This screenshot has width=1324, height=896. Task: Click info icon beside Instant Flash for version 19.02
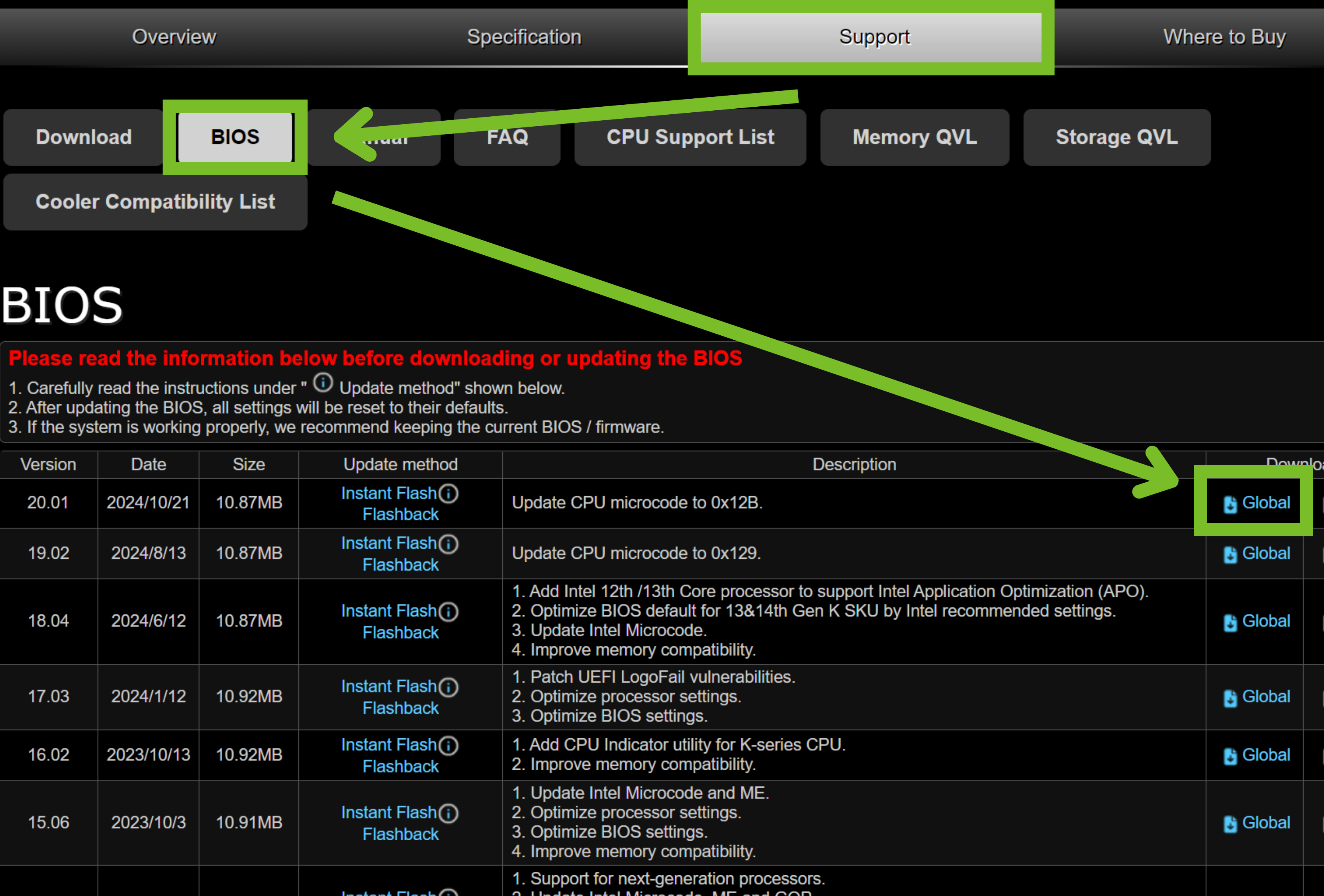coord(449,544)
